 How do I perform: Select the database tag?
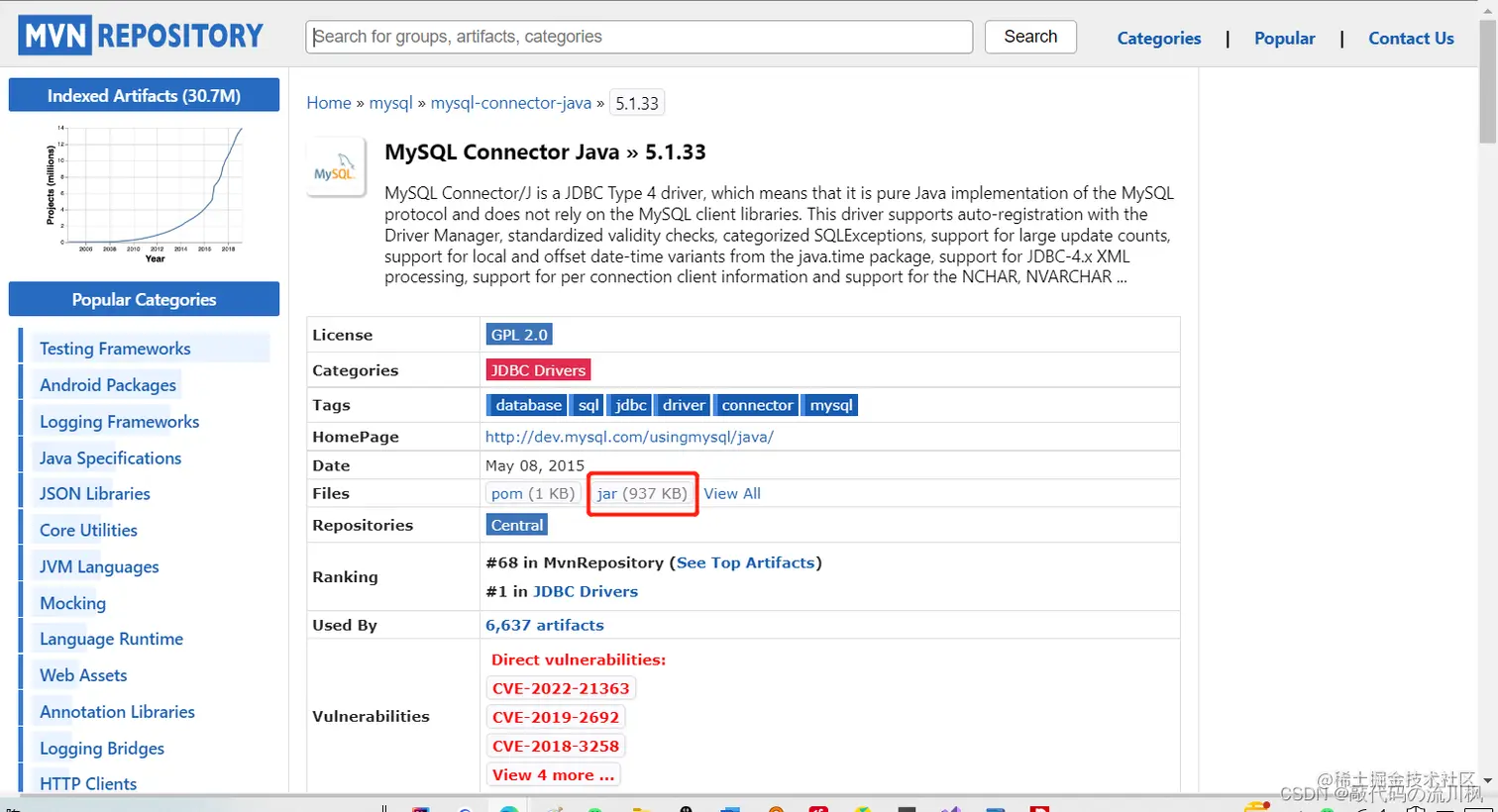528,405
